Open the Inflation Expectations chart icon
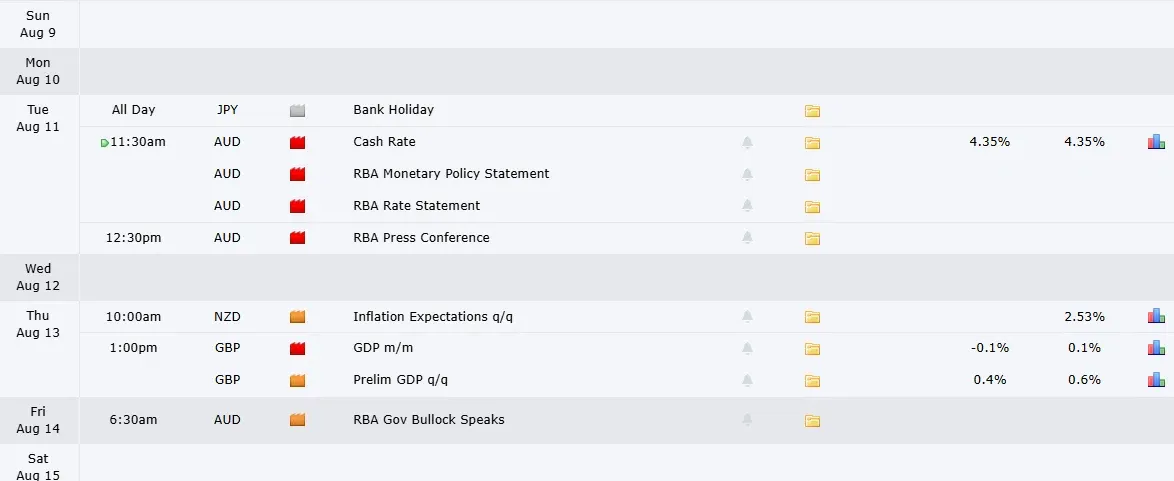 [1156, 316]
